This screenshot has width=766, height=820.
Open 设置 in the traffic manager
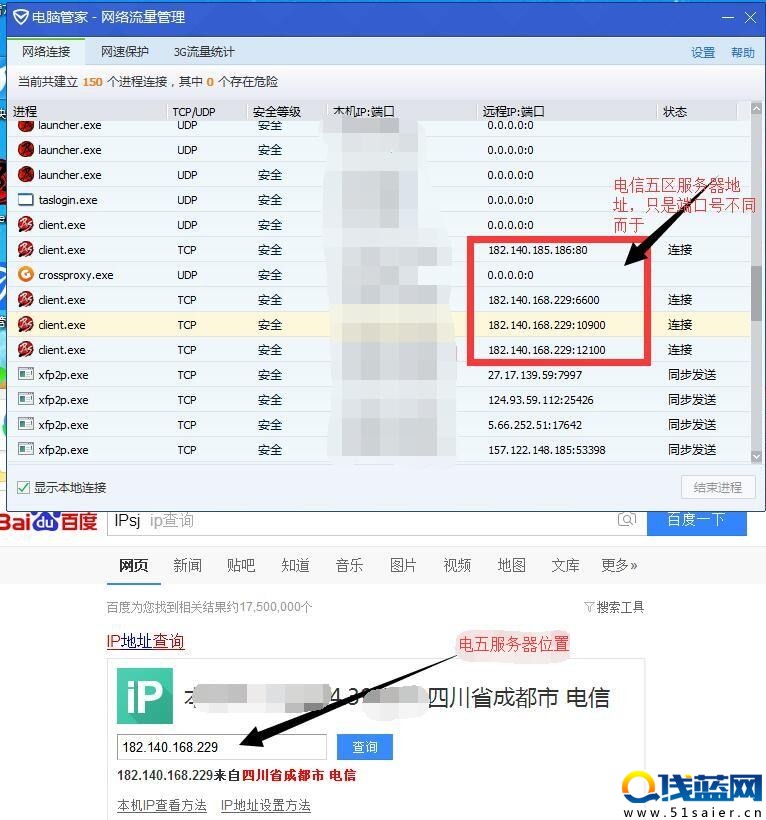(703, 53)
